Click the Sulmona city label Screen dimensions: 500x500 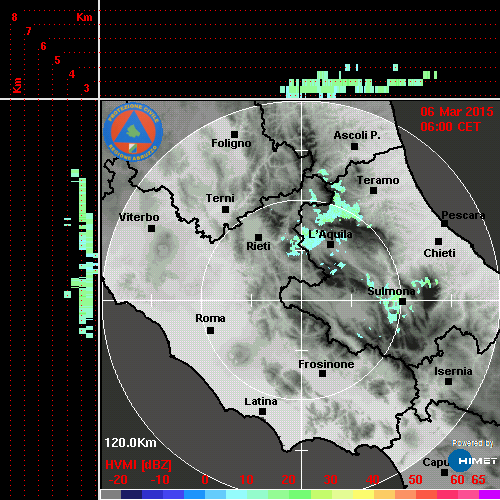tap(391, 291)
